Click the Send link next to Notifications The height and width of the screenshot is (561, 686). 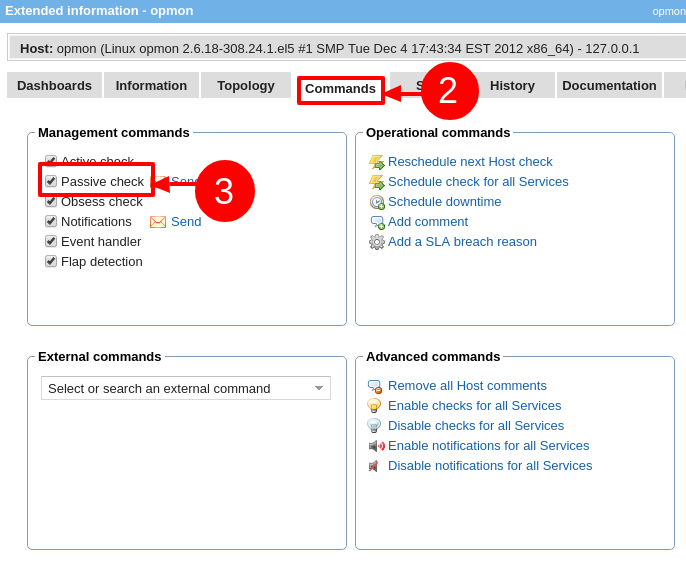[186, 222]
